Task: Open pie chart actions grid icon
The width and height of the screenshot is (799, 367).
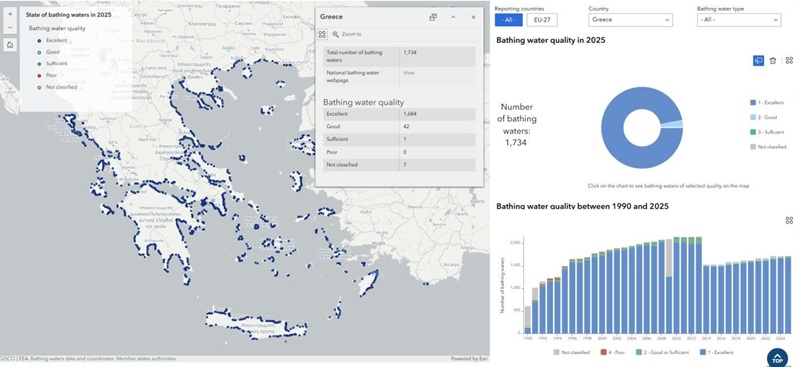Action: click(789, 61)
